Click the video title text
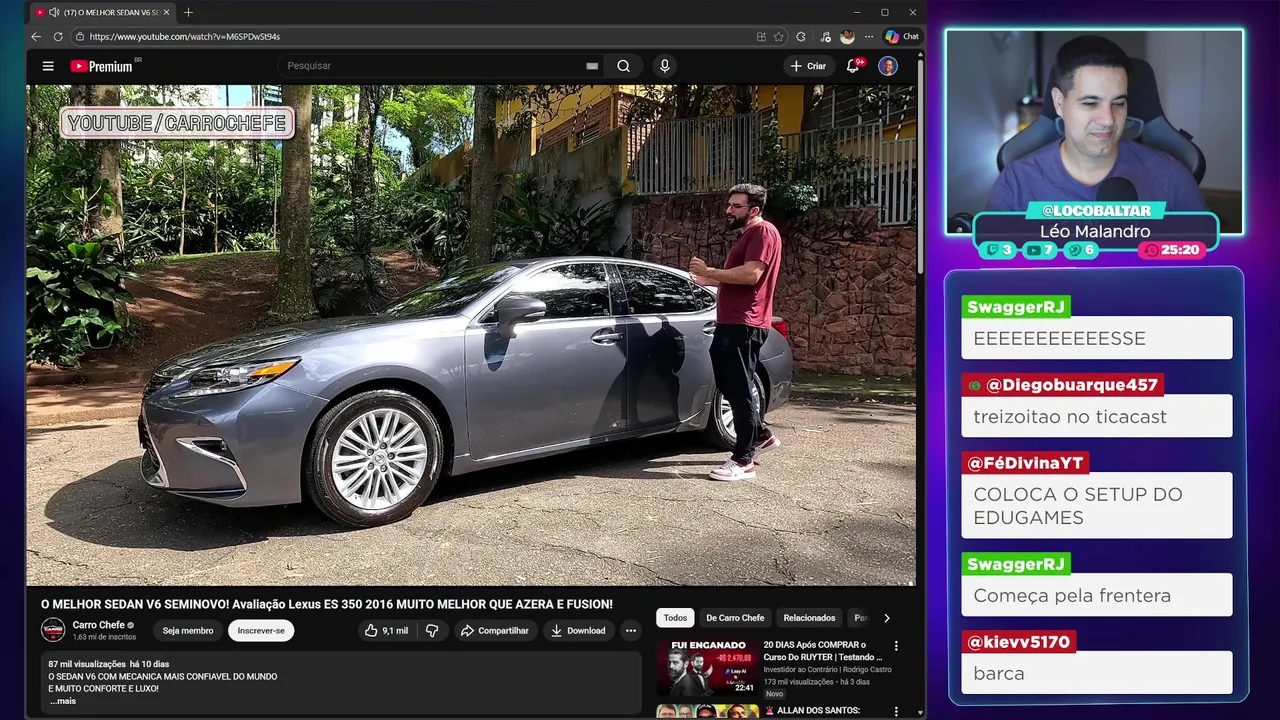 (x=326, y=604)
